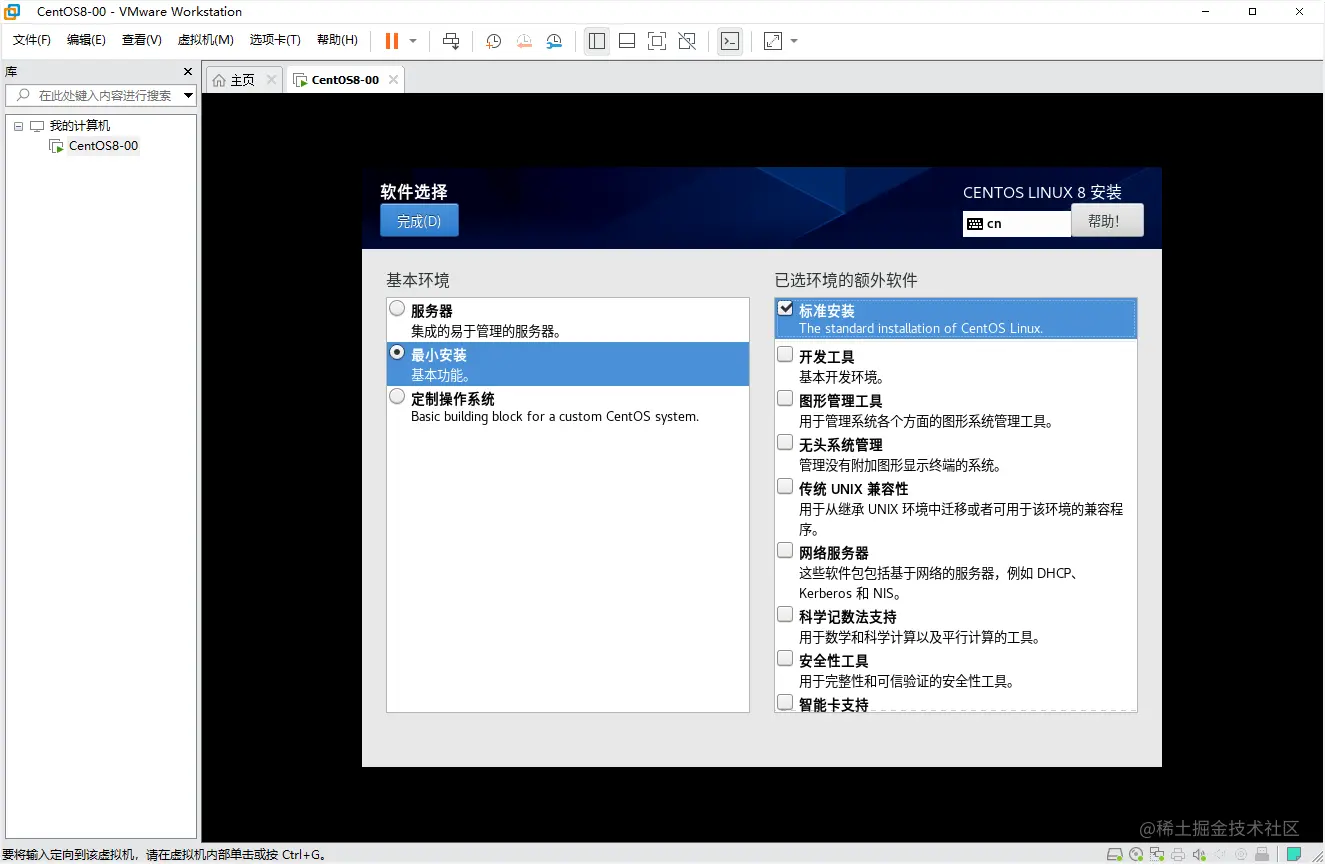Screen dimensions: 1325x864
Task: Open hard disk settings from status bar
Action: click(1115, 854)
